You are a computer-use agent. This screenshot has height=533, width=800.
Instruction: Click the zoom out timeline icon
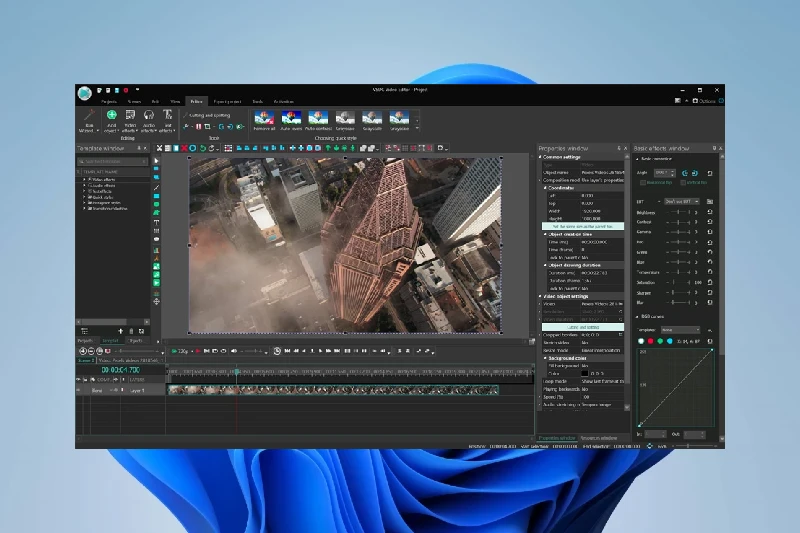tap(91, 351)
